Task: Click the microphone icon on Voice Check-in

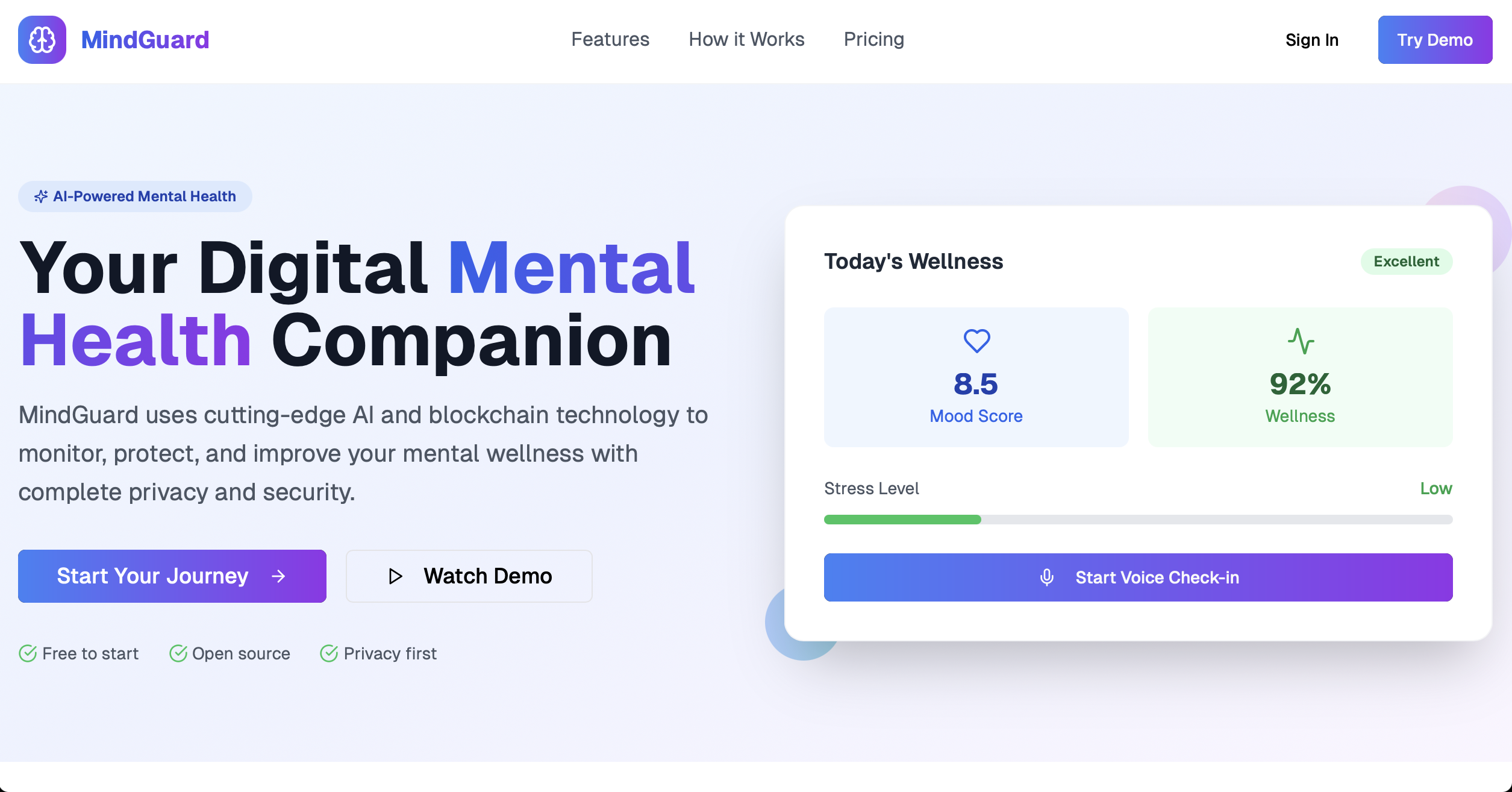Action: pyautogui.click(x=1047, y=577)
